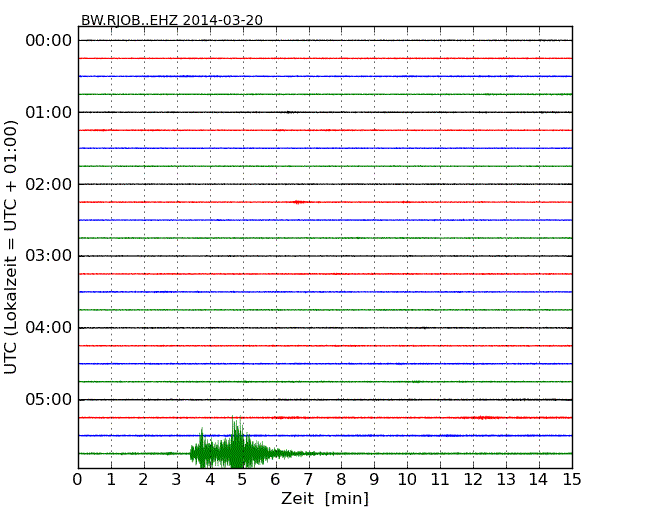Viewport: 650px width, 520px height.
Task: Click the plot title 'BW.RJOB..EHZ 2014-03-20'
Action: (172, 20)
